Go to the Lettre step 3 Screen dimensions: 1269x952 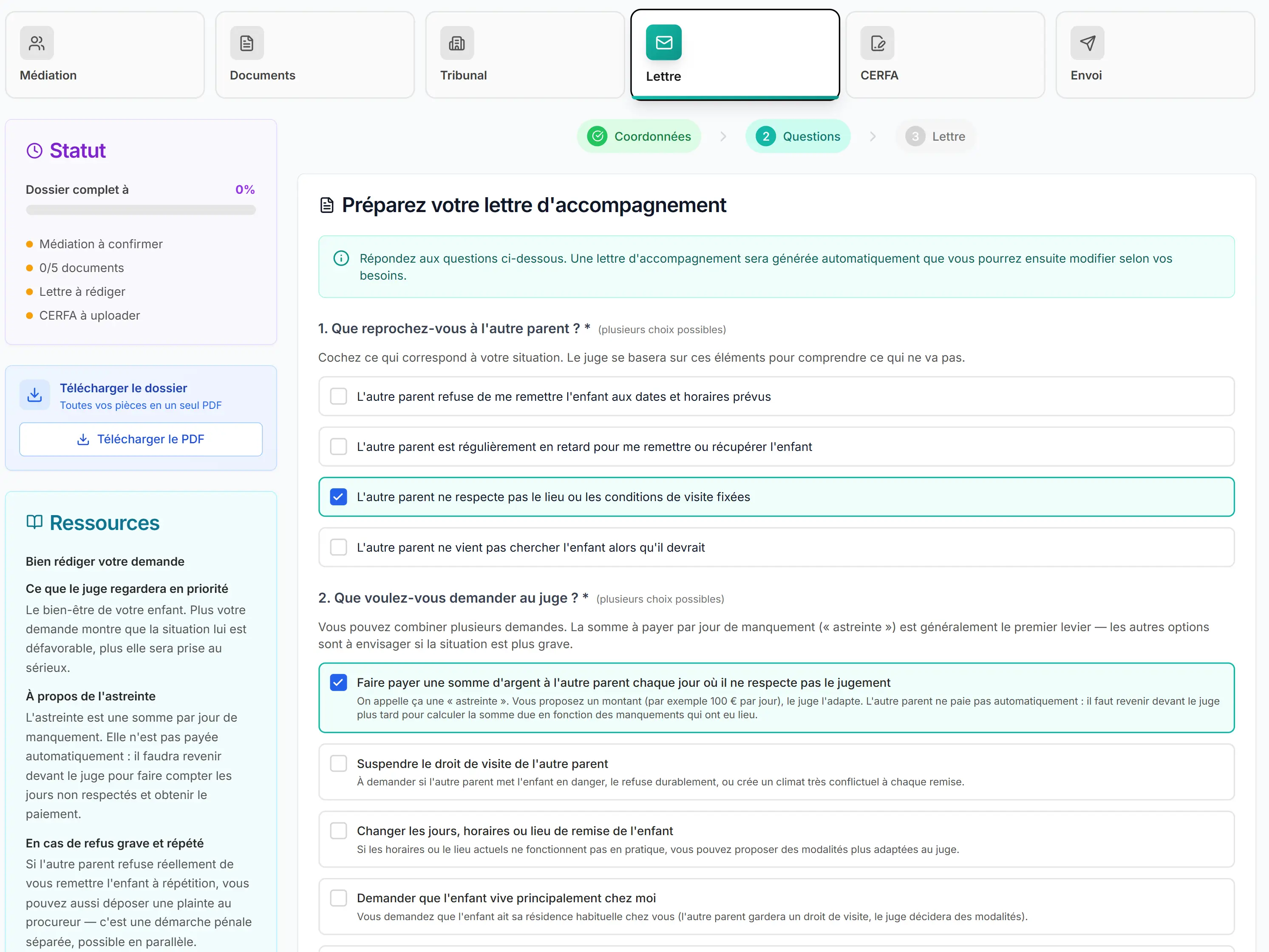pos(935,136)
